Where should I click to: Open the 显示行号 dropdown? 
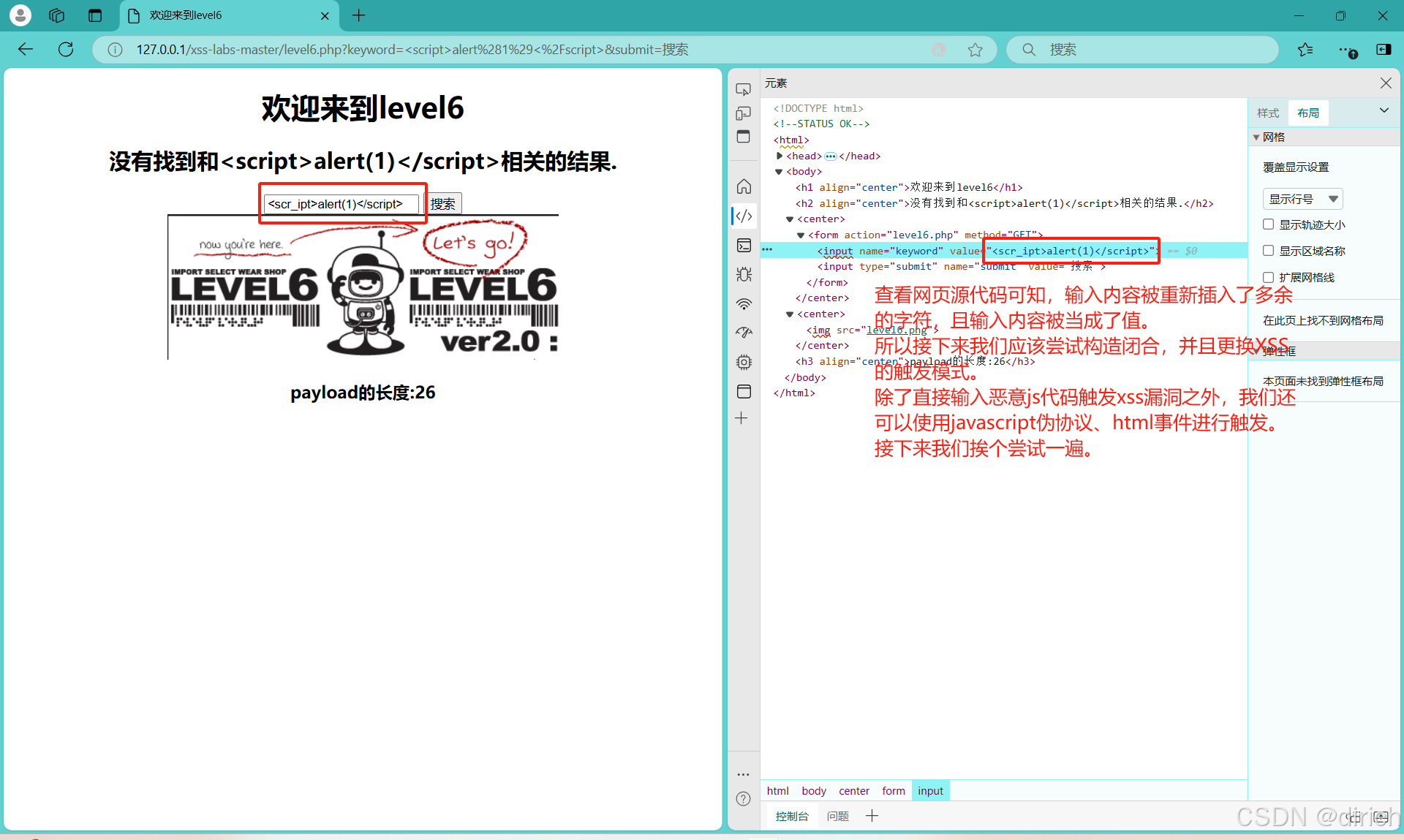click(x=1302, y=199)
